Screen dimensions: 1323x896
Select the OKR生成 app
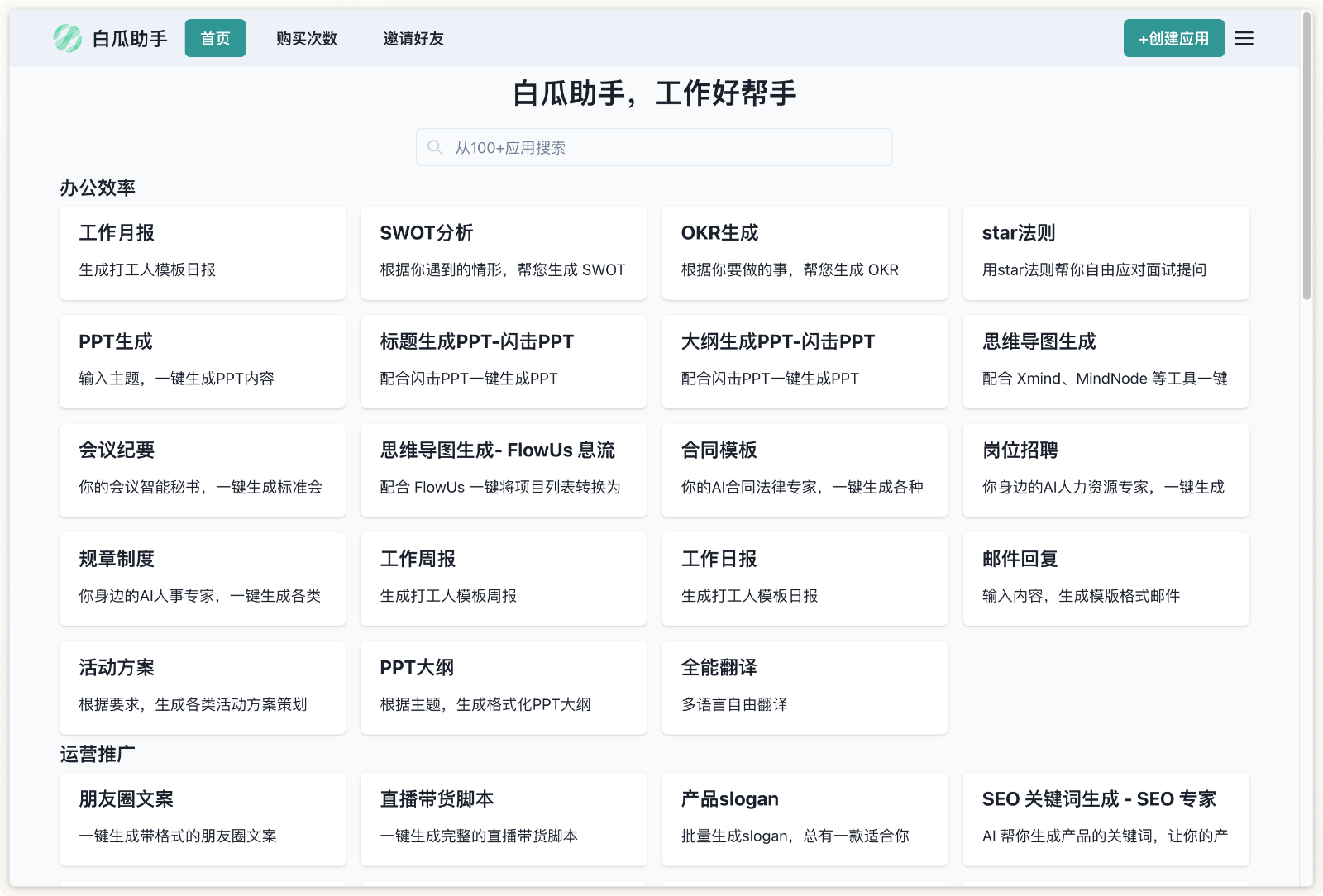click(804, 253)
